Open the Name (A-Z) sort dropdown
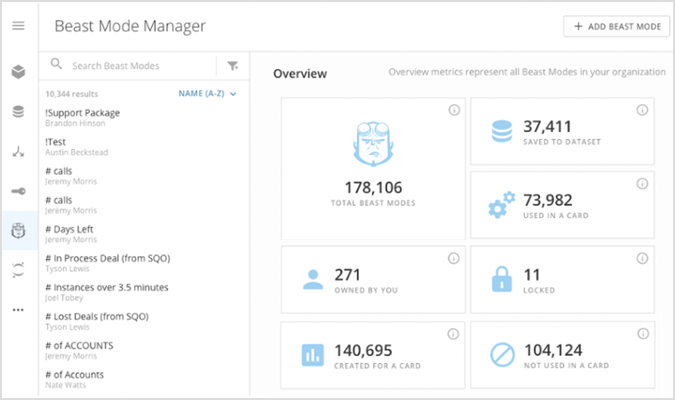The width and height of the screenshot is (675, 400). [207, 93]
